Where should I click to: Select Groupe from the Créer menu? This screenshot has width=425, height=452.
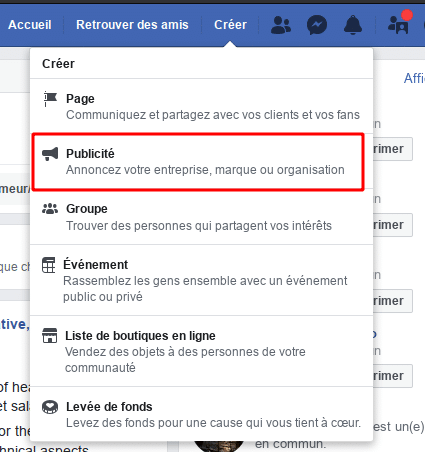pyautogui.click(x=201, y=217)
